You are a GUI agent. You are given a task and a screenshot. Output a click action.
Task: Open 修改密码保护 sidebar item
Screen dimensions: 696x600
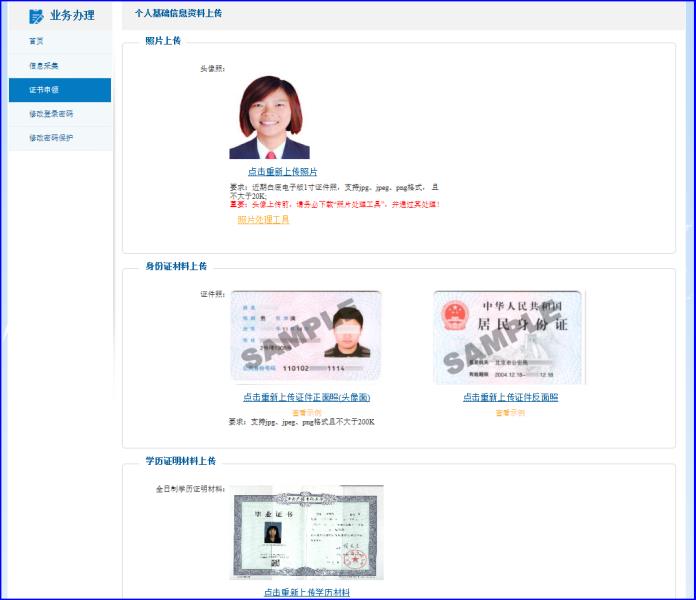click(x=51, y=138)
